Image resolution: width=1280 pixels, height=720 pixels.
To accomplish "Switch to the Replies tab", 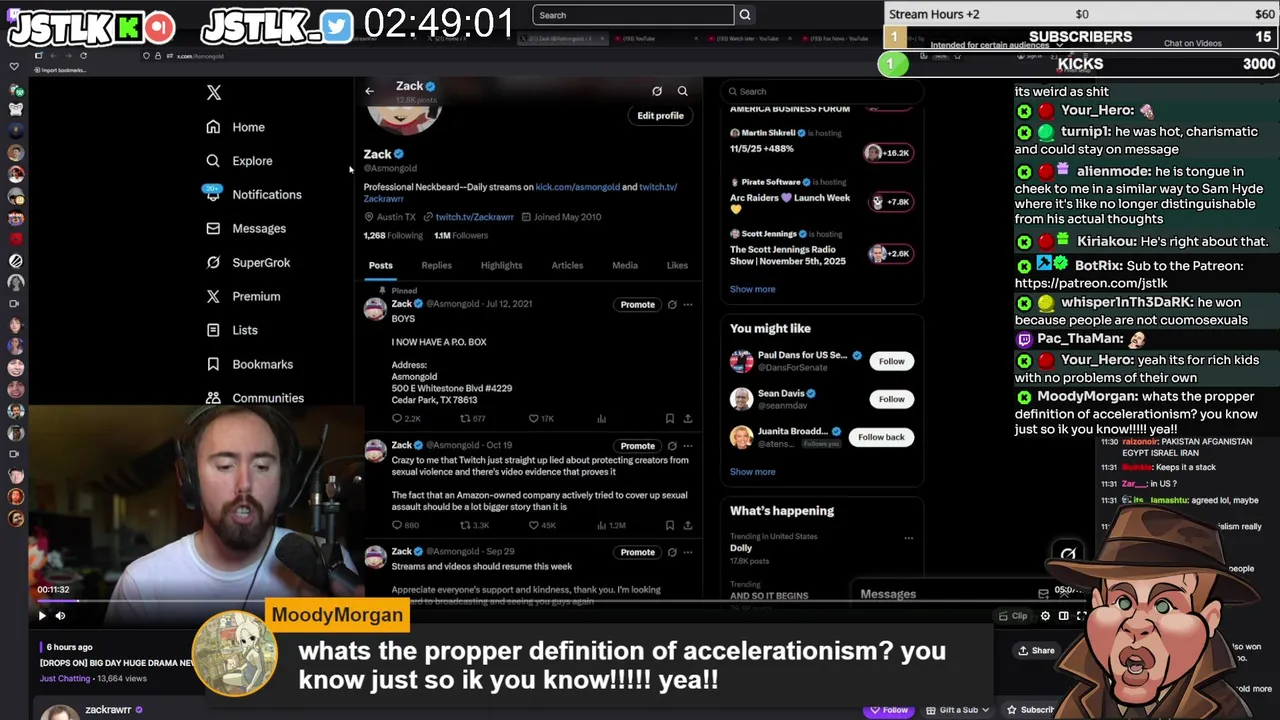I will pyautogui.click(x=436, y=266).
